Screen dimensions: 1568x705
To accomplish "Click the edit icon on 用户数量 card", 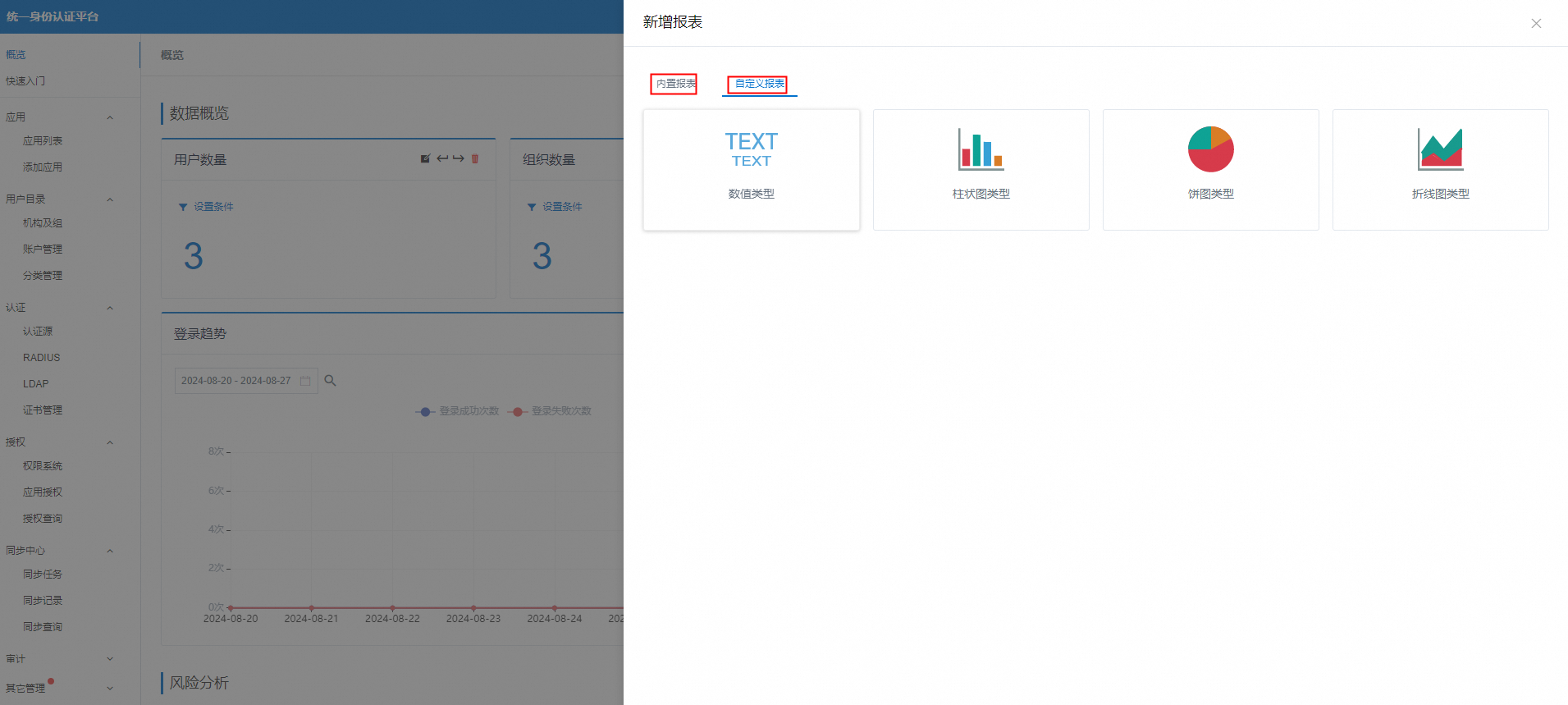I will pos(425,158).
